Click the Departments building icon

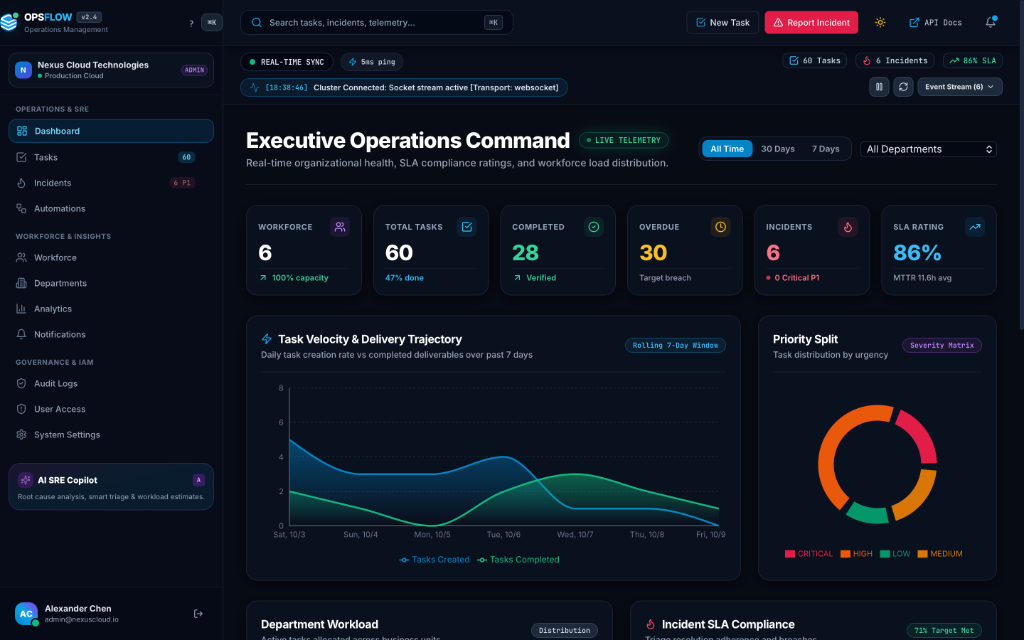[x=22, y=283]
